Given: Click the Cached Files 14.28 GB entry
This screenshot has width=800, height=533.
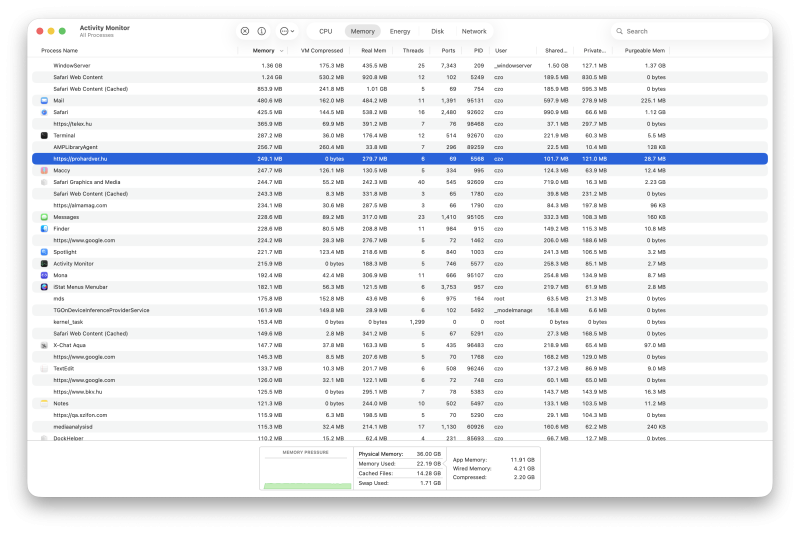Looking at the screenshot, I should (x=399, y=473).
